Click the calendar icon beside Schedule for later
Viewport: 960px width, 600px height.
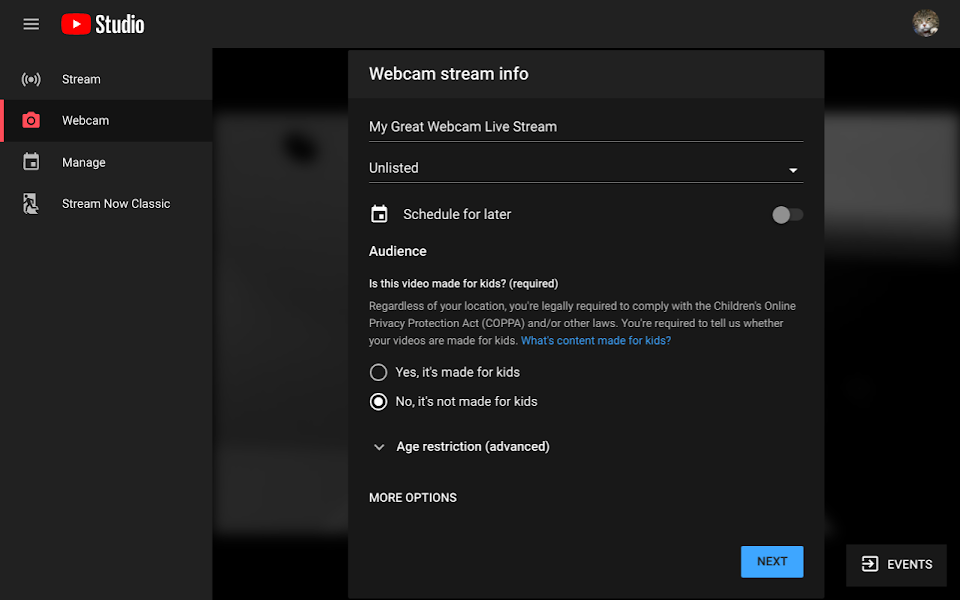pos(379,214)
